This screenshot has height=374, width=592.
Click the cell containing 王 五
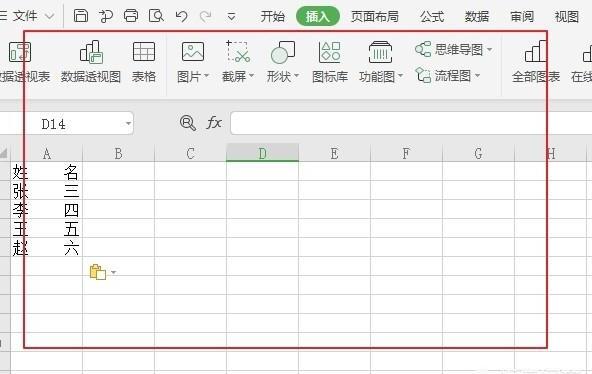pos(46,229)
